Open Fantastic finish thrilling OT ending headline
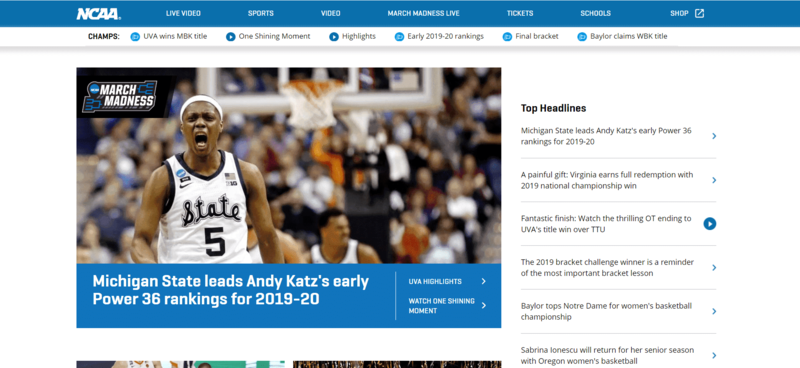 point(606,224)
